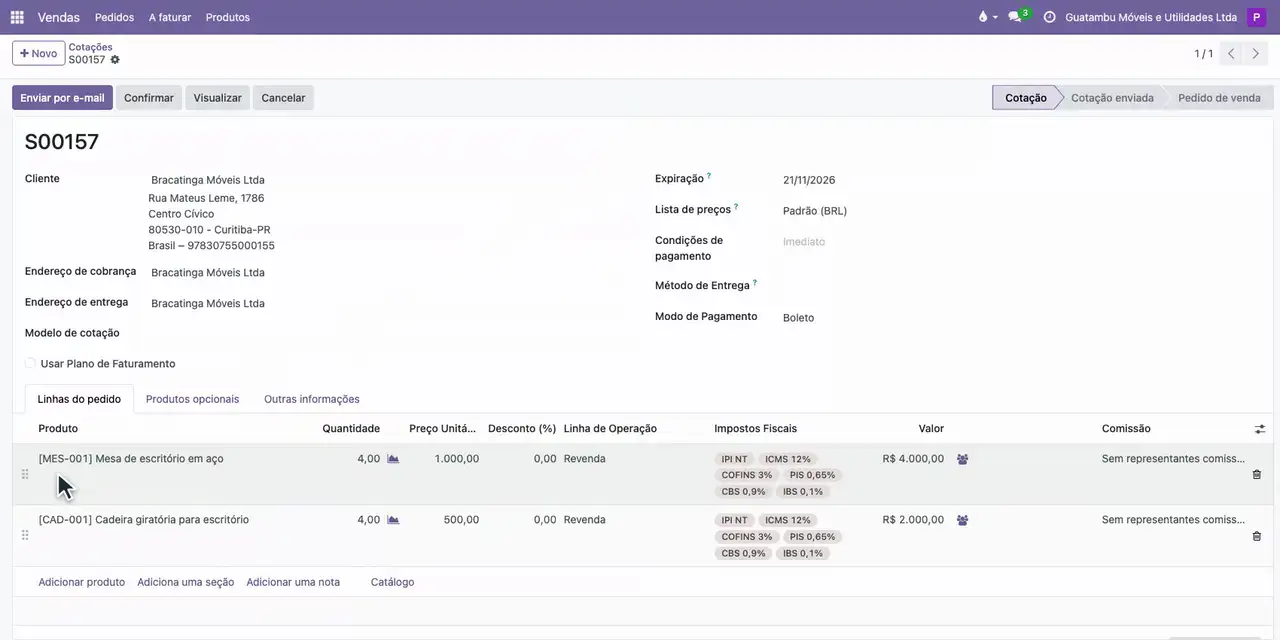Open the Produtos menu
The image size is (1280, 640).
pos(228,17)
